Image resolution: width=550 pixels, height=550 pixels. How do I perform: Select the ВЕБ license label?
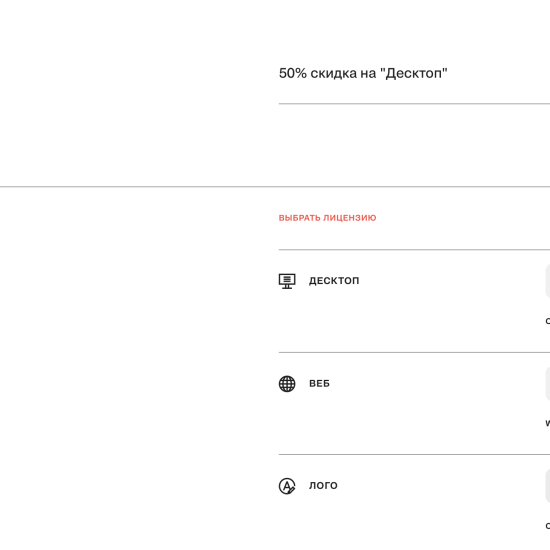(319, 383)
